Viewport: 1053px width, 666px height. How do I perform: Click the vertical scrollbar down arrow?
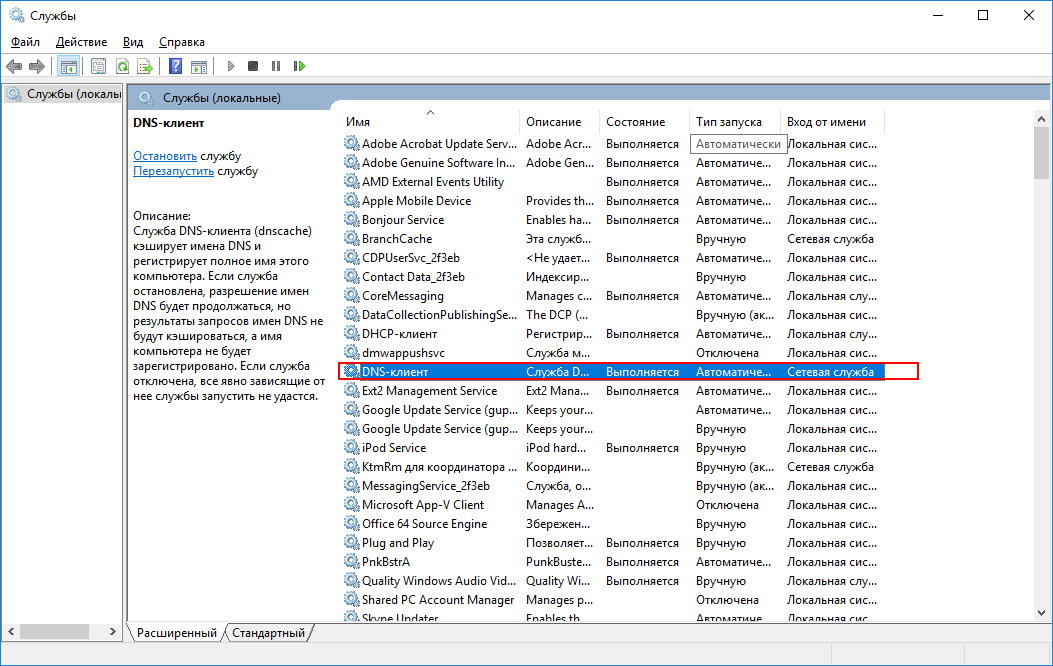coord(1042,612)
